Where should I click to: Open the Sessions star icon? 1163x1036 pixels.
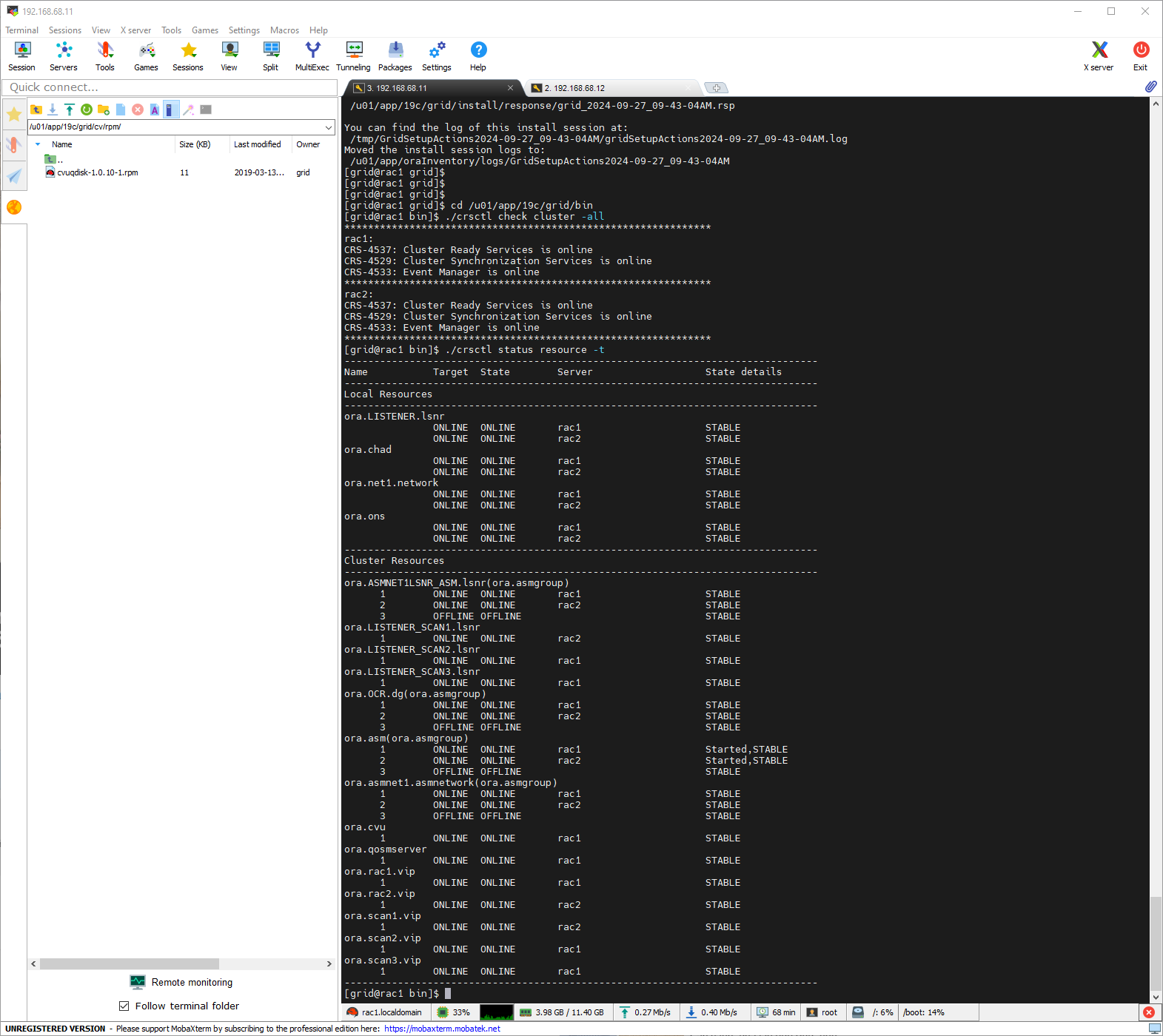pos(188,56)
